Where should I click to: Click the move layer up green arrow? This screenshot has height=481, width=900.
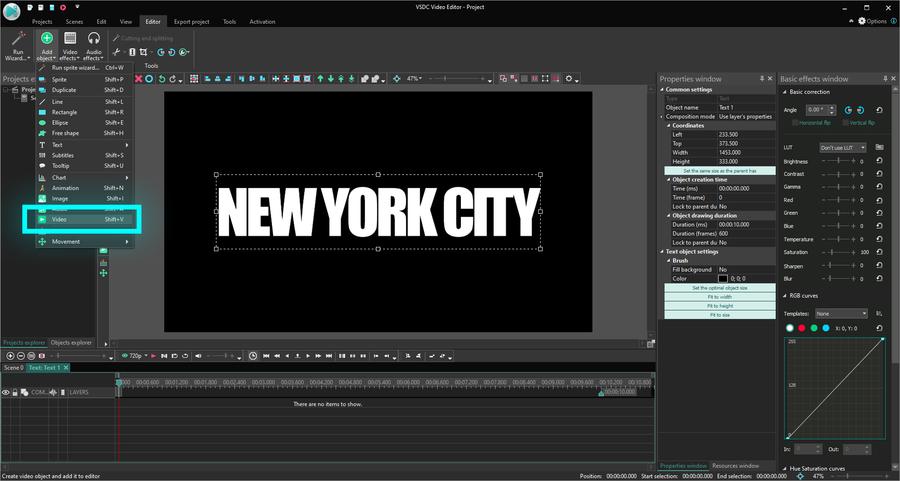pos(320,79)
